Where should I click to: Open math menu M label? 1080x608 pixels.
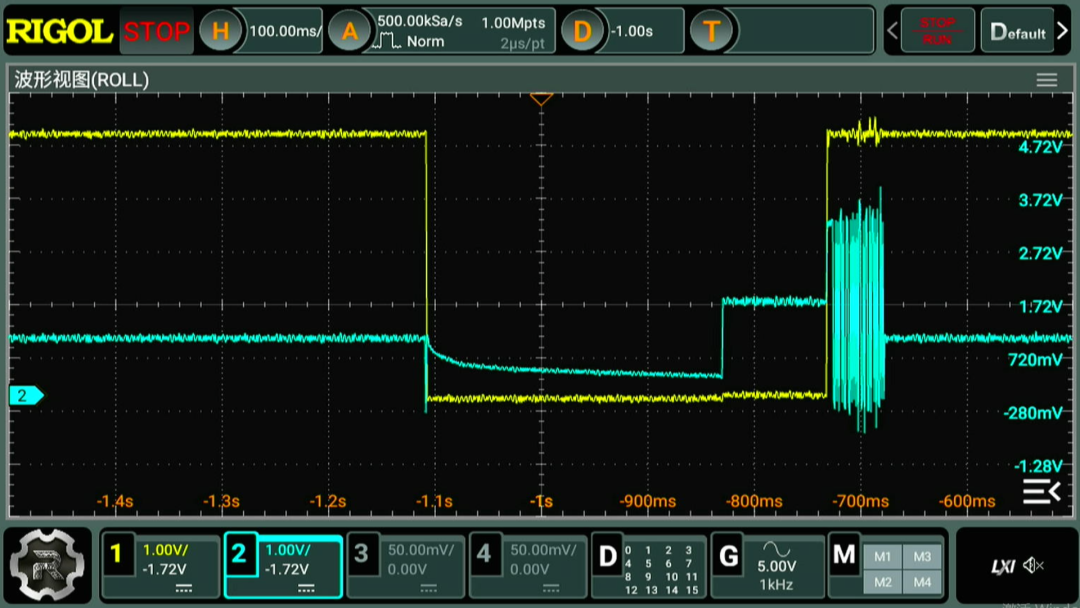844,555
